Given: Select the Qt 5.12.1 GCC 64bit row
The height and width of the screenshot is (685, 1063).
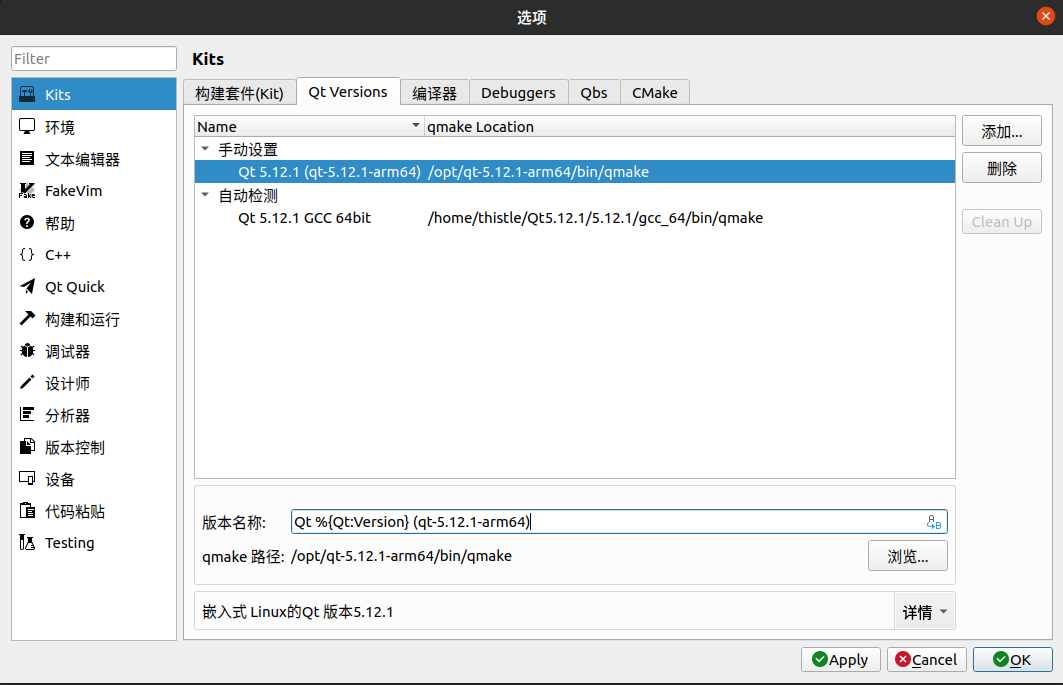Looking at the screenshot, I should click(575, 218).
